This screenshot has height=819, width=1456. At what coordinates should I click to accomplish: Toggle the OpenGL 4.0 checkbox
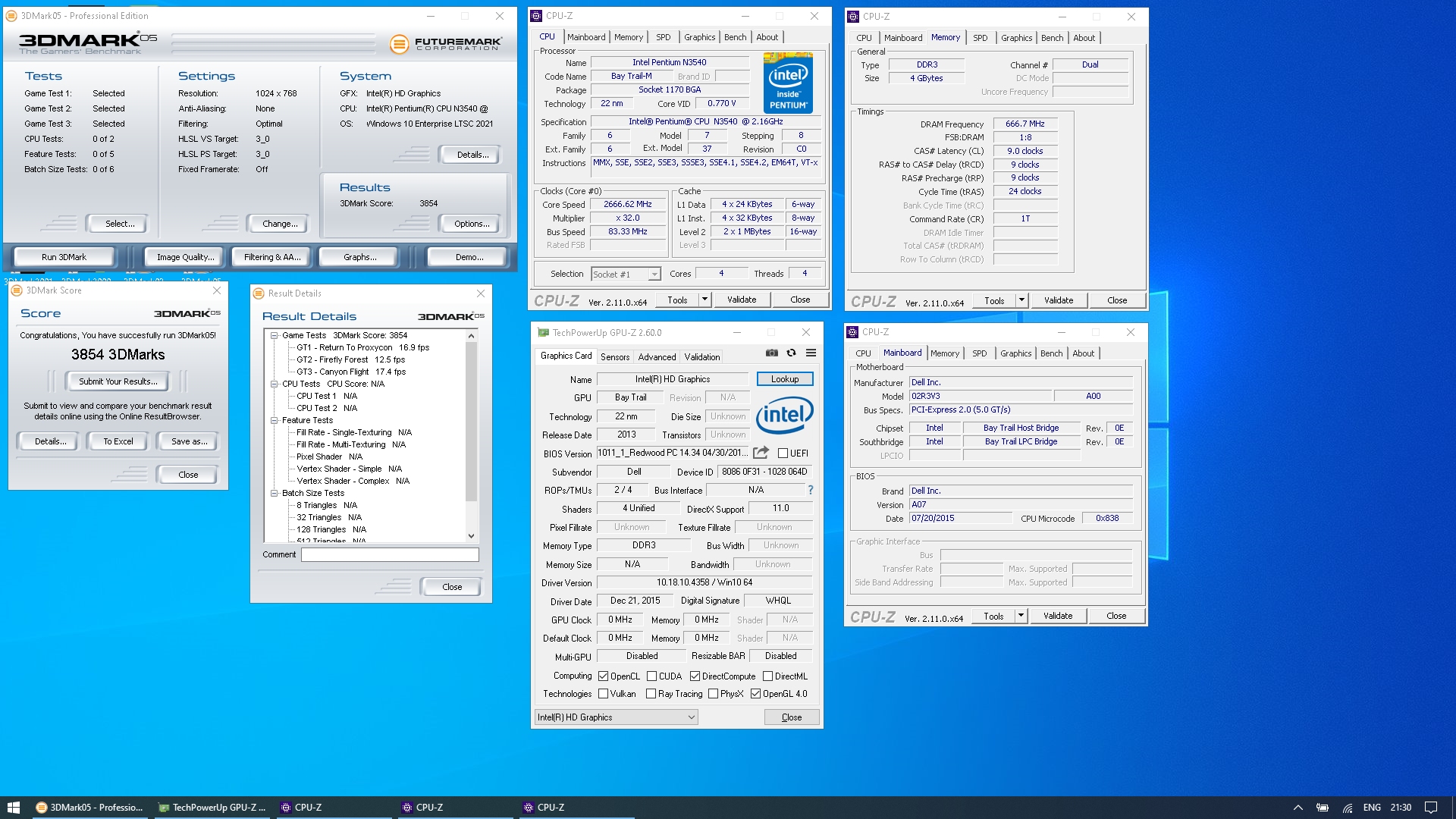[755, 694]
